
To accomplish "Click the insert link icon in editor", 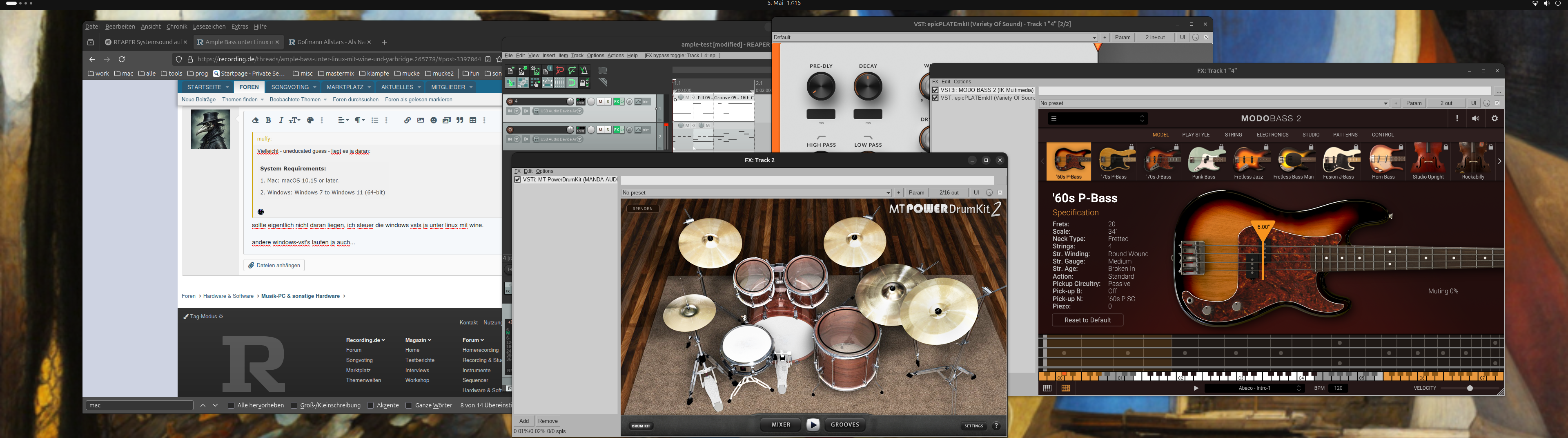I will pos(407,121).
